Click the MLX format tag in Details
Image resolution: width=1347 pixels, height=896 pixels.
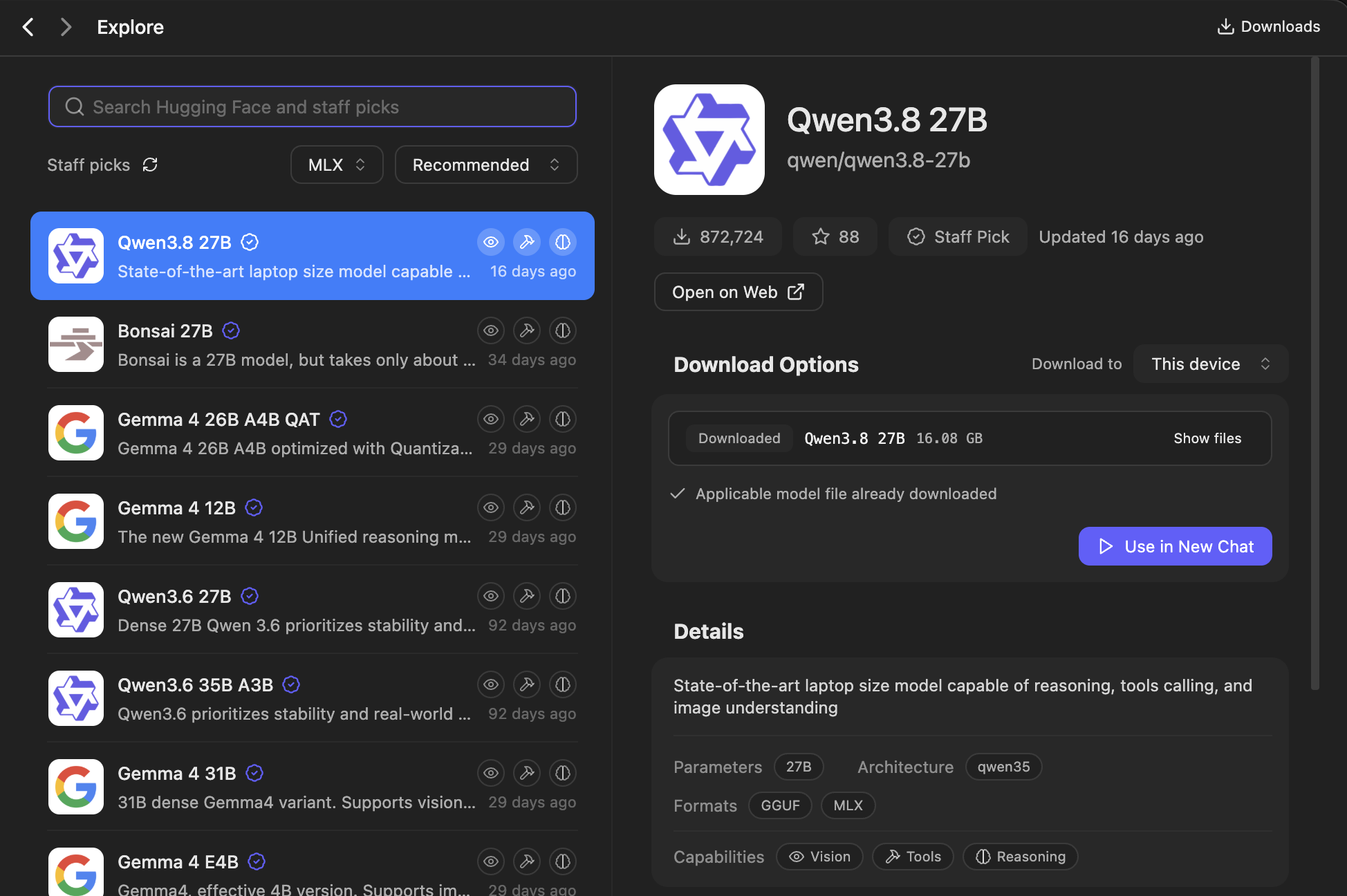point(848,805)
